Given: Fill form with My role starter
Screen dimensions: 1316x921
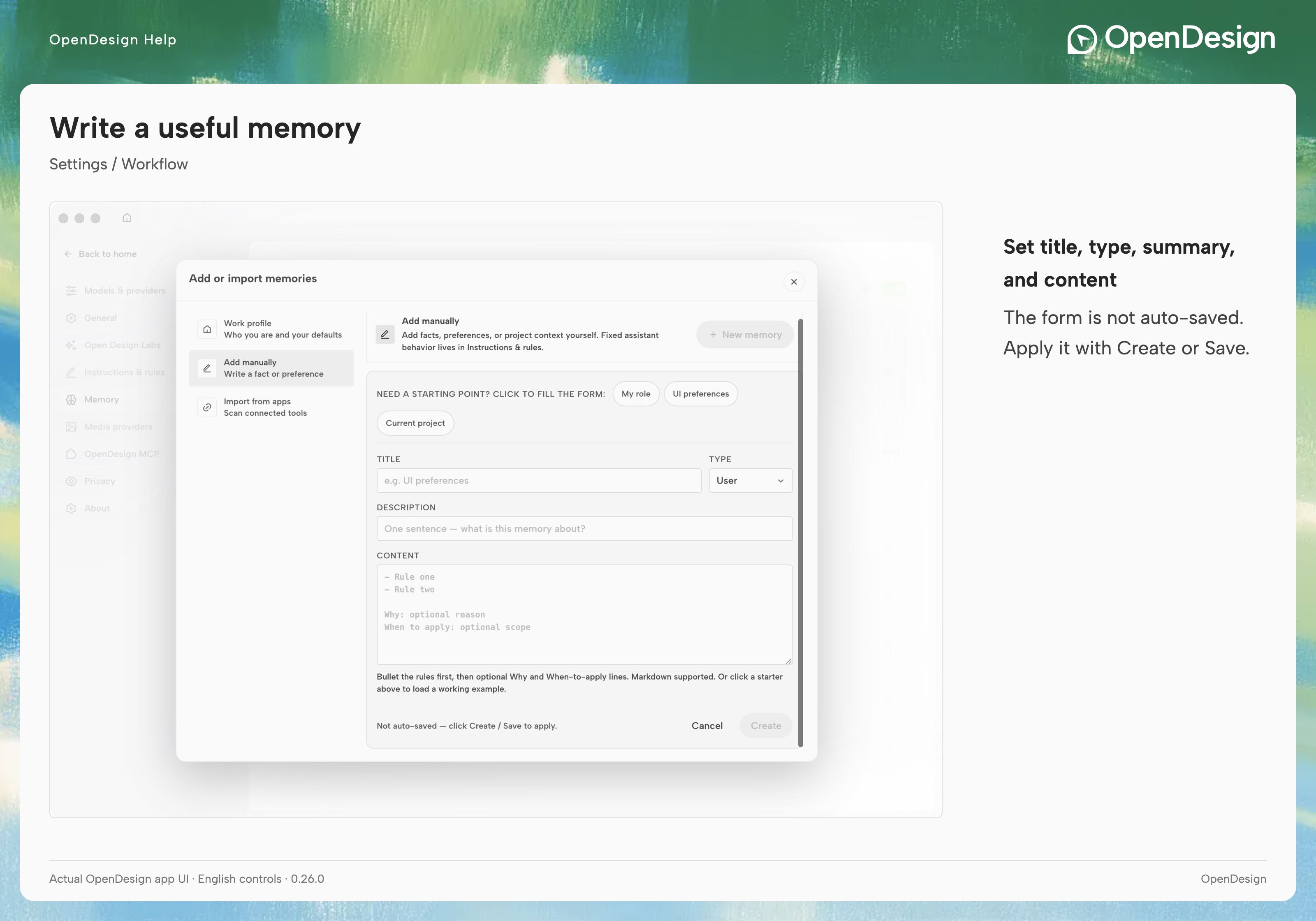Looking at the screenshot, I should pyautogui.click(x=636, y=394).
